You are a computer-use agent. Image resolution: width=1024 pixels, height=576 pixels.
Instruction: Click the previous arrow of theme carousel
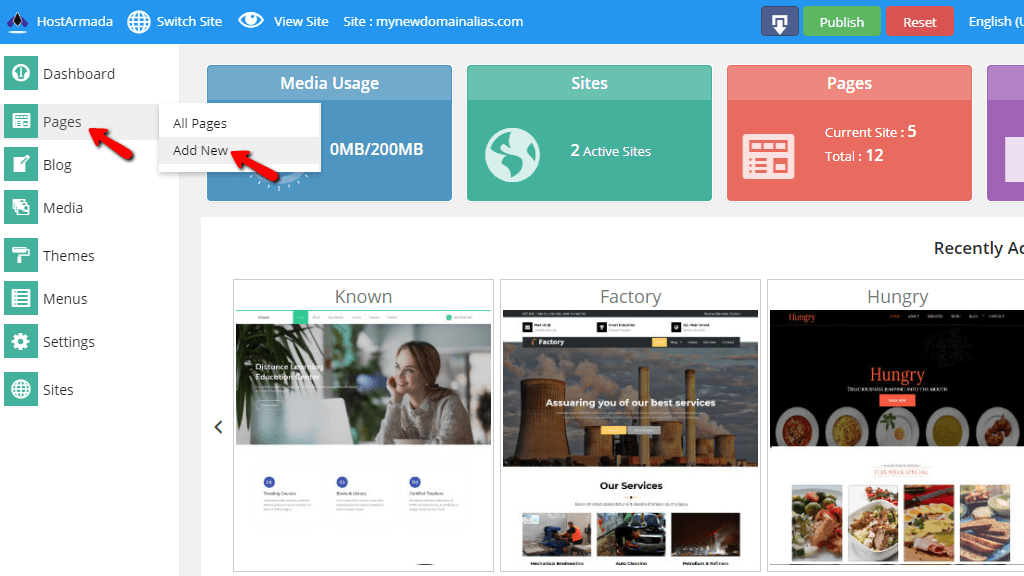point(218,427)
